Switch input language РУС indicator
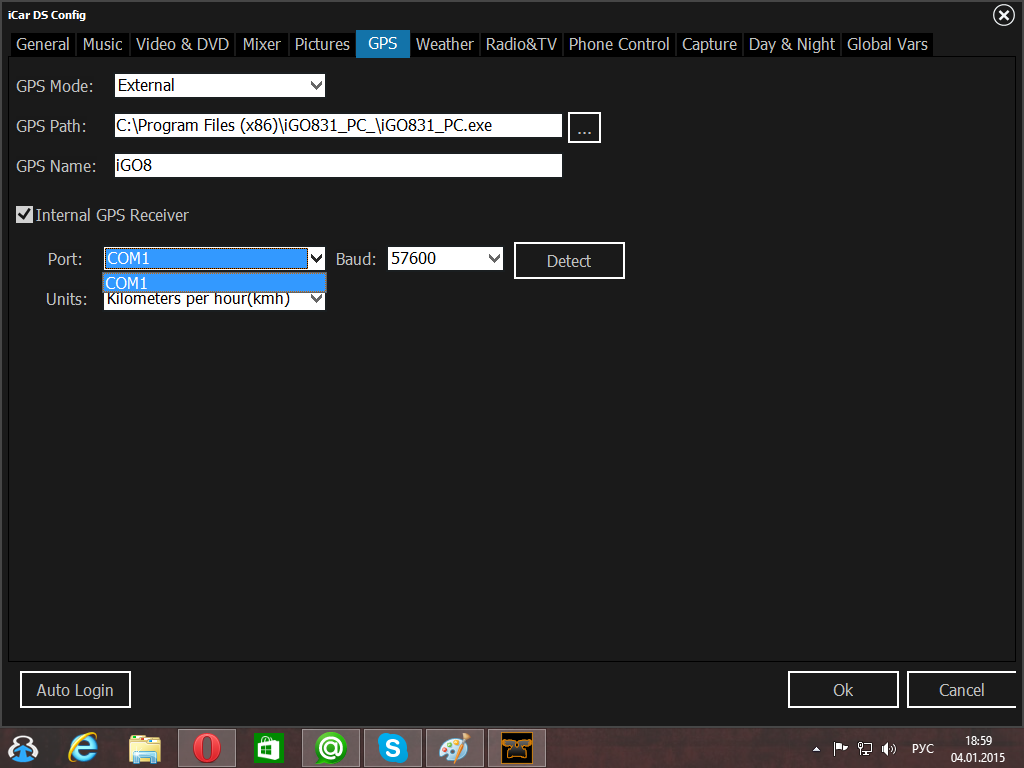The image size is (1024, 768). (923, 748)
